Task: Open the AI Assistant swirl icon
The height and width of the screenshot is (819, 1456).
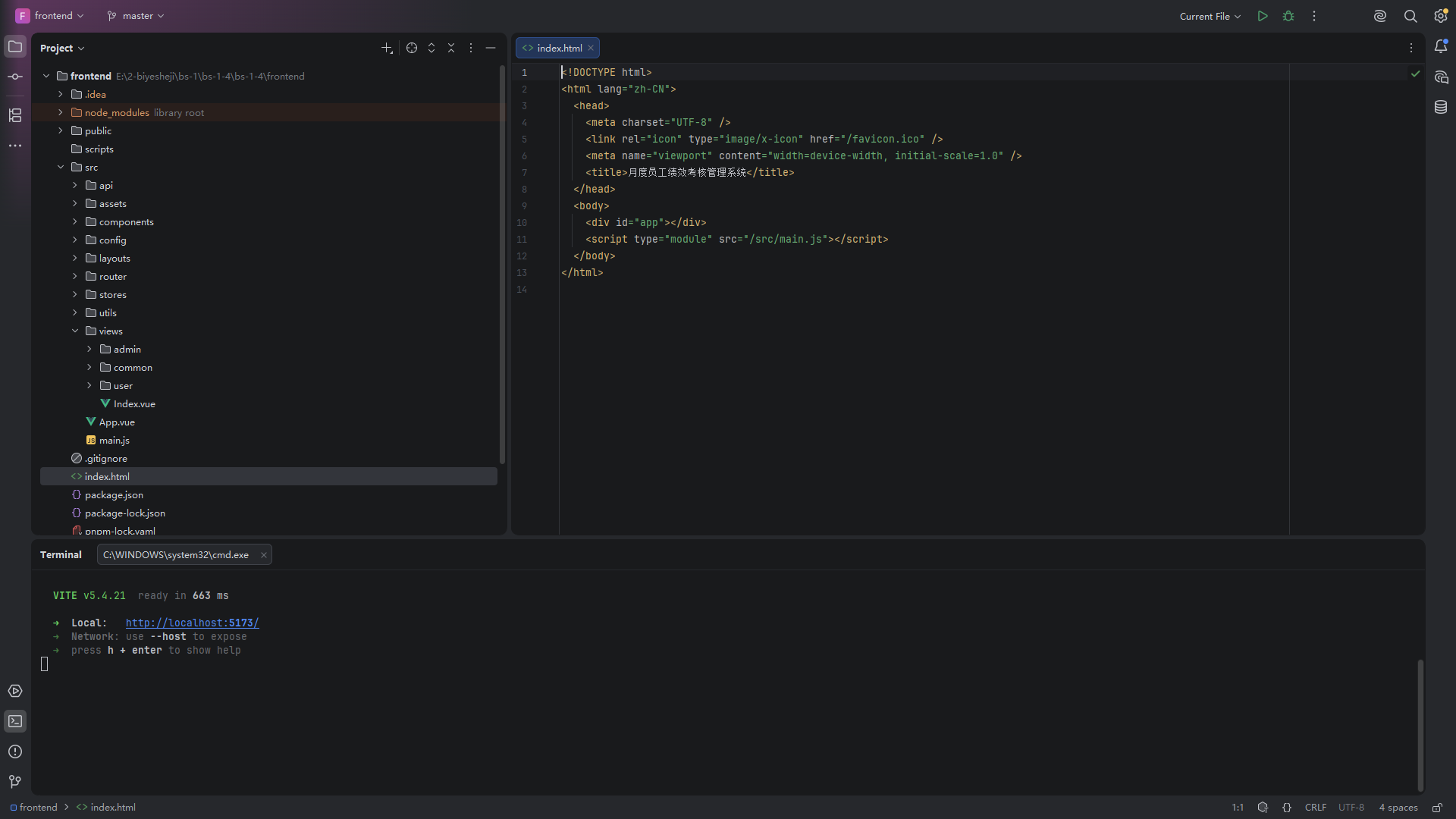Action: pyautogui.click(x=1380, y=16)
